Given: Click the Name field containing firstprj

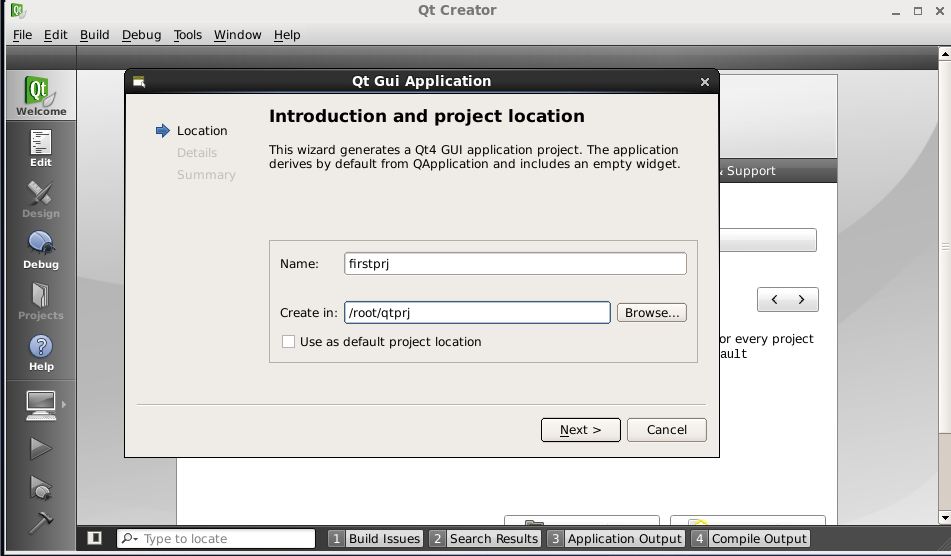Looking at the screenshot, I should coord(516,264).
